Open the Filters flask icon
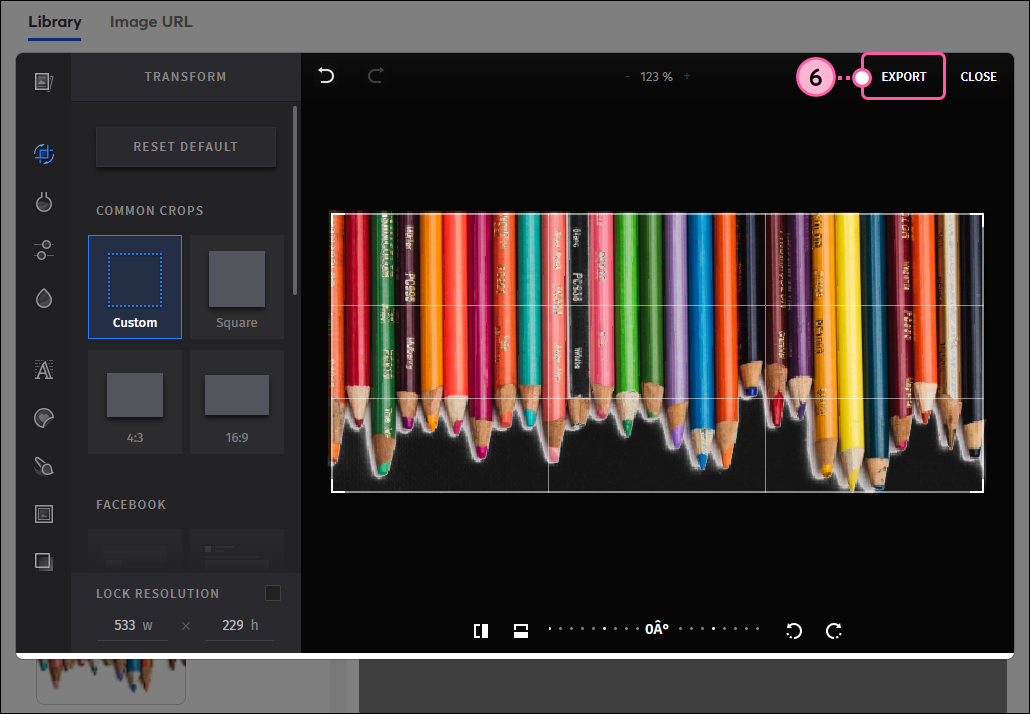1030x714 pixels. tap(43, 202)
